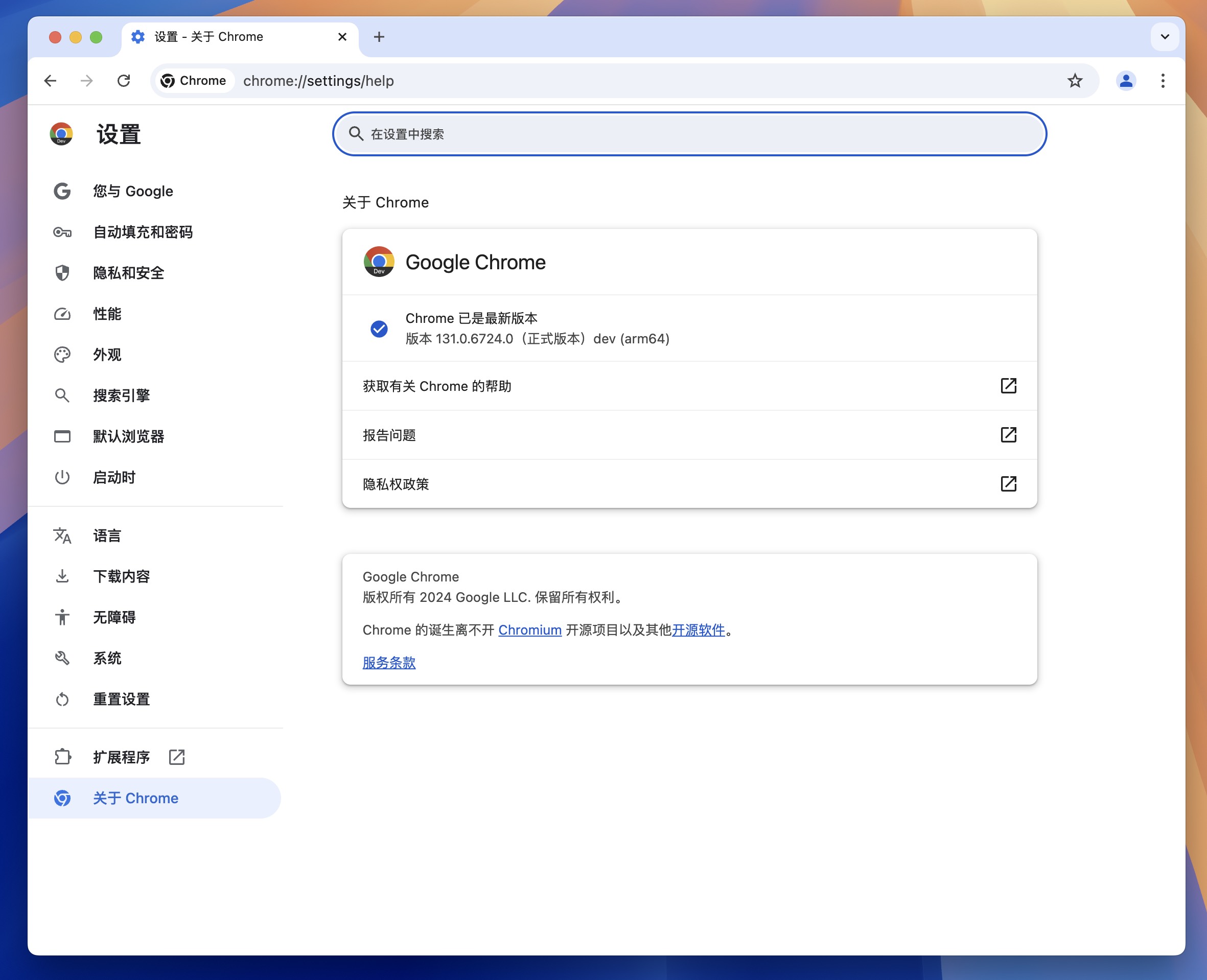Screen dimensions: 1207x980
Task: Open the 隐私权政策 row
Action: pos(689,484)
